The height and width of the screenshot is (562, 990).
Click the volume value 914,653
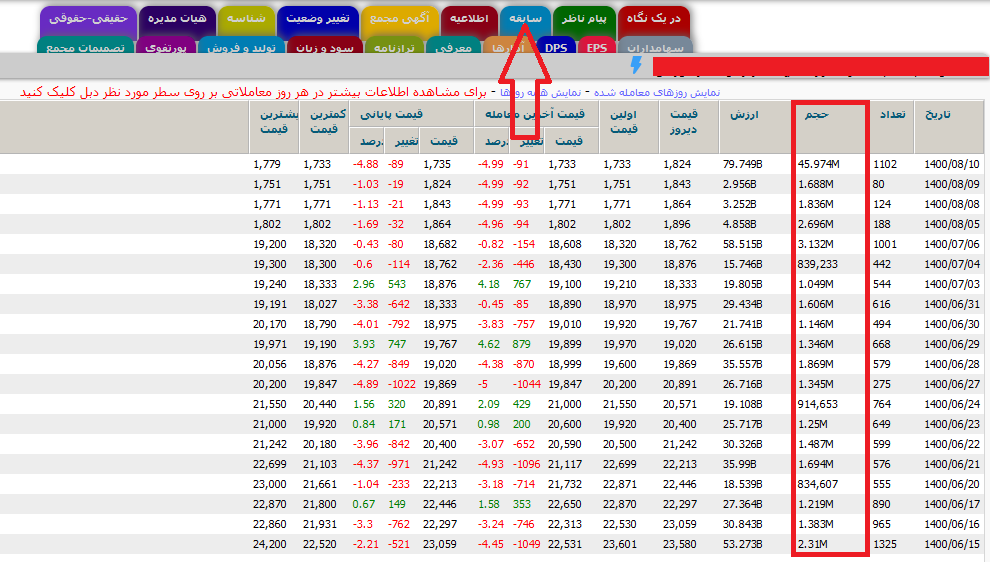[818, 404]
